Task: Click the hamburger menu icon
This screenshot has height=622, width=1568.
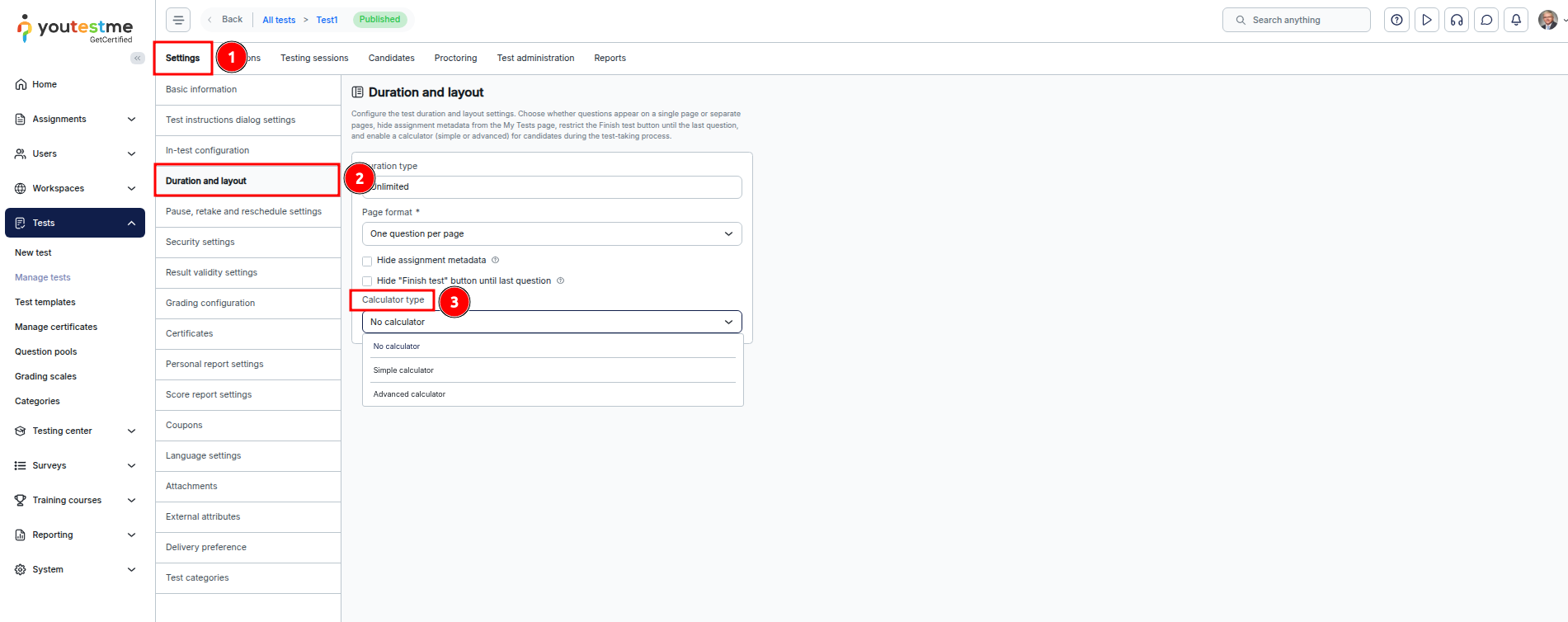Action: tap(178, 20)
